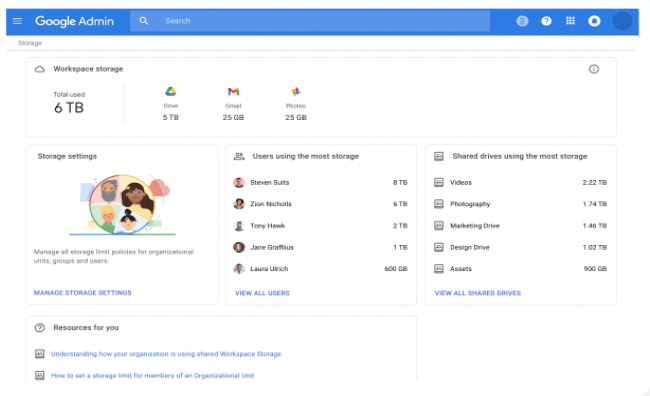Click the Videos shared drive icon

pyautogui.click(x=439, y=182)
